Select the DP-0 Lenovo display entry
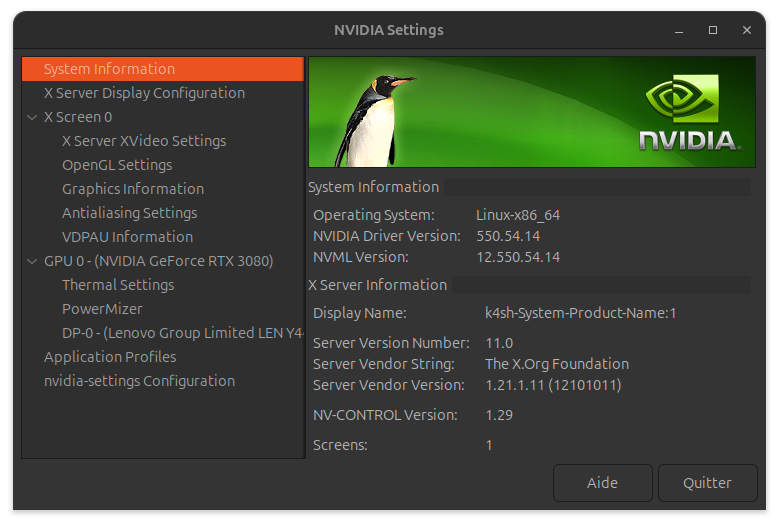Screen dimensions: 779x526 (182, 333)
